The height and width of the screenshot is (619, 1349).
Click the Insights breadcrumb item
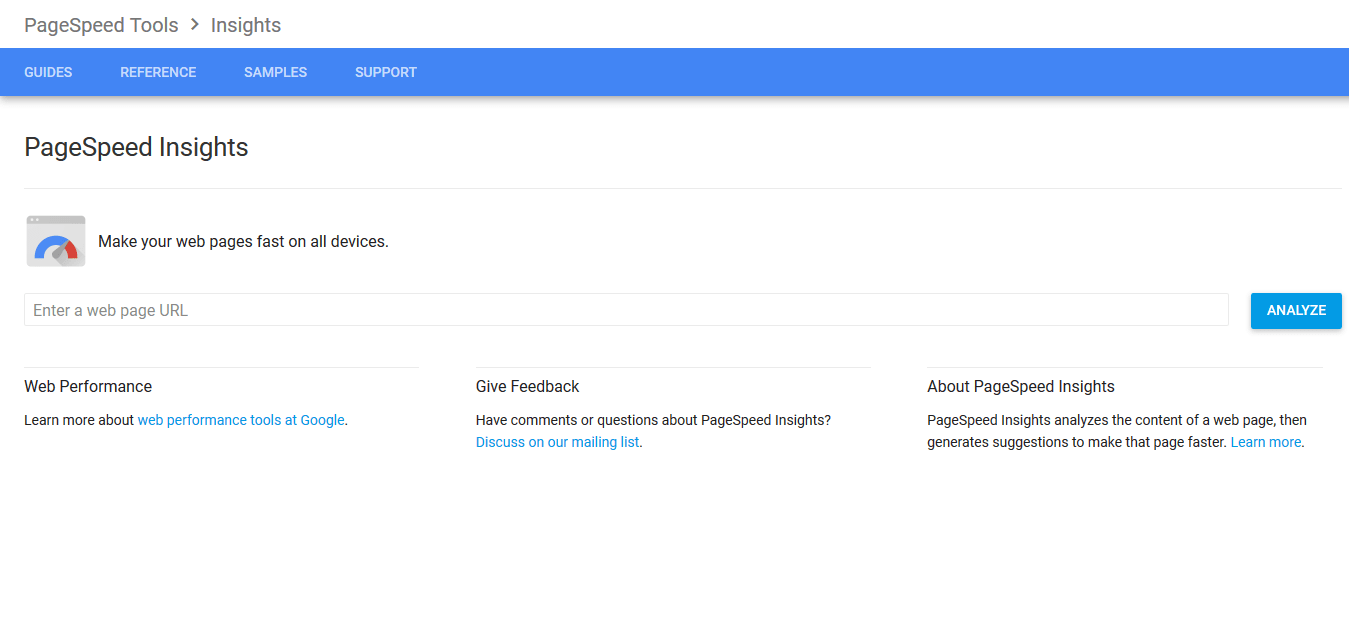(246, 25)
